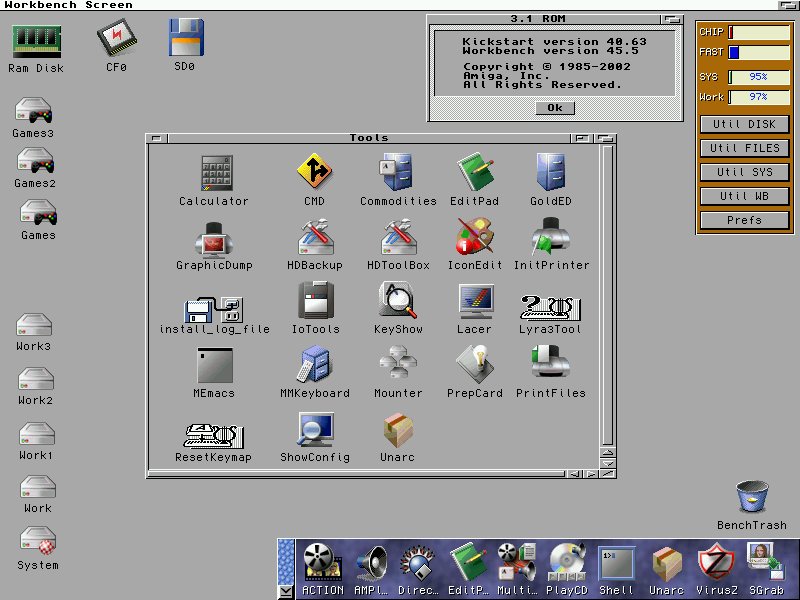The height and width of the screenshot is (600, 800).
Task: Click the FAST memory gauge bar
Action: pos(759,52)
